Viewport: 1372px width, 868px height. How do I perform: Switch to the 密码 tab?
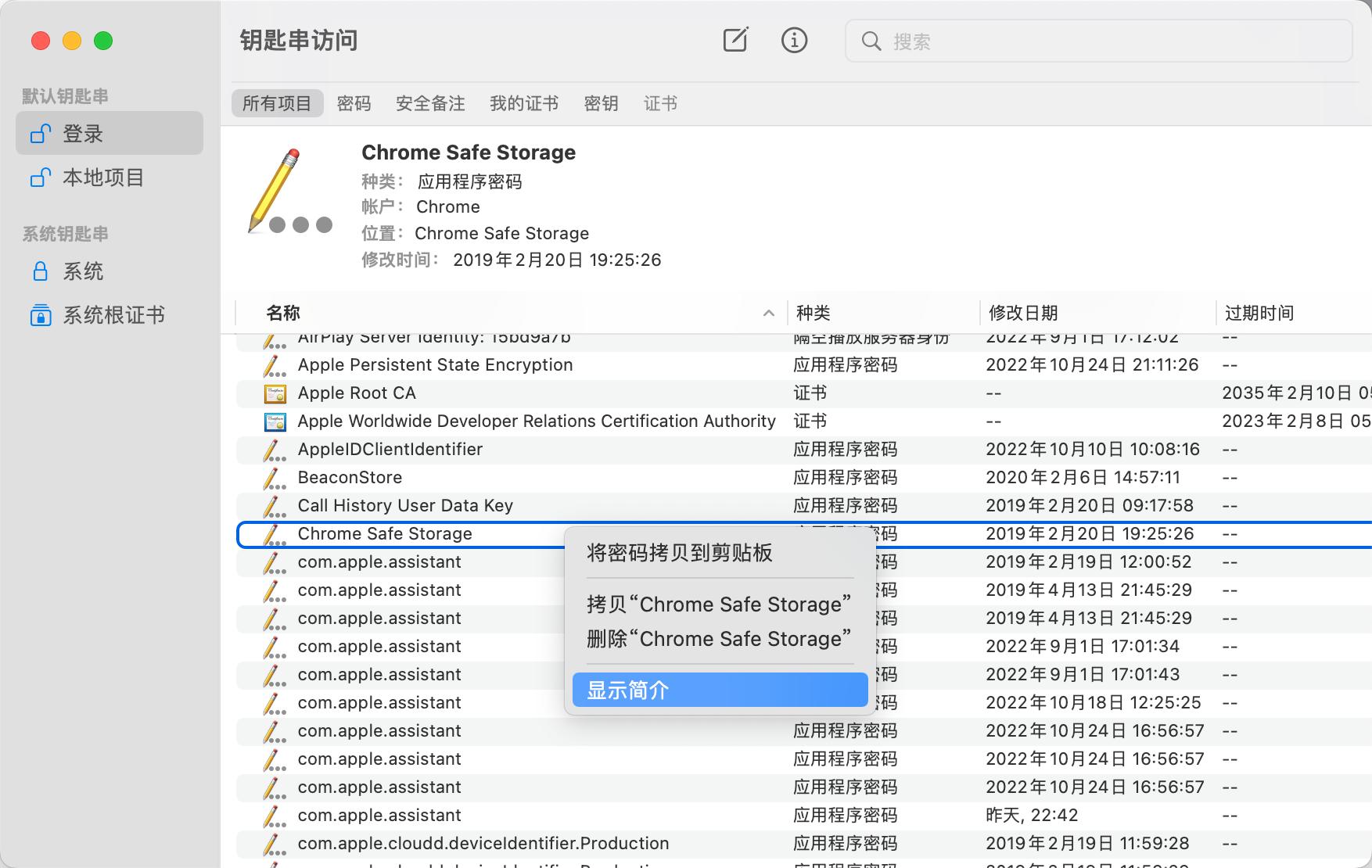354,102
